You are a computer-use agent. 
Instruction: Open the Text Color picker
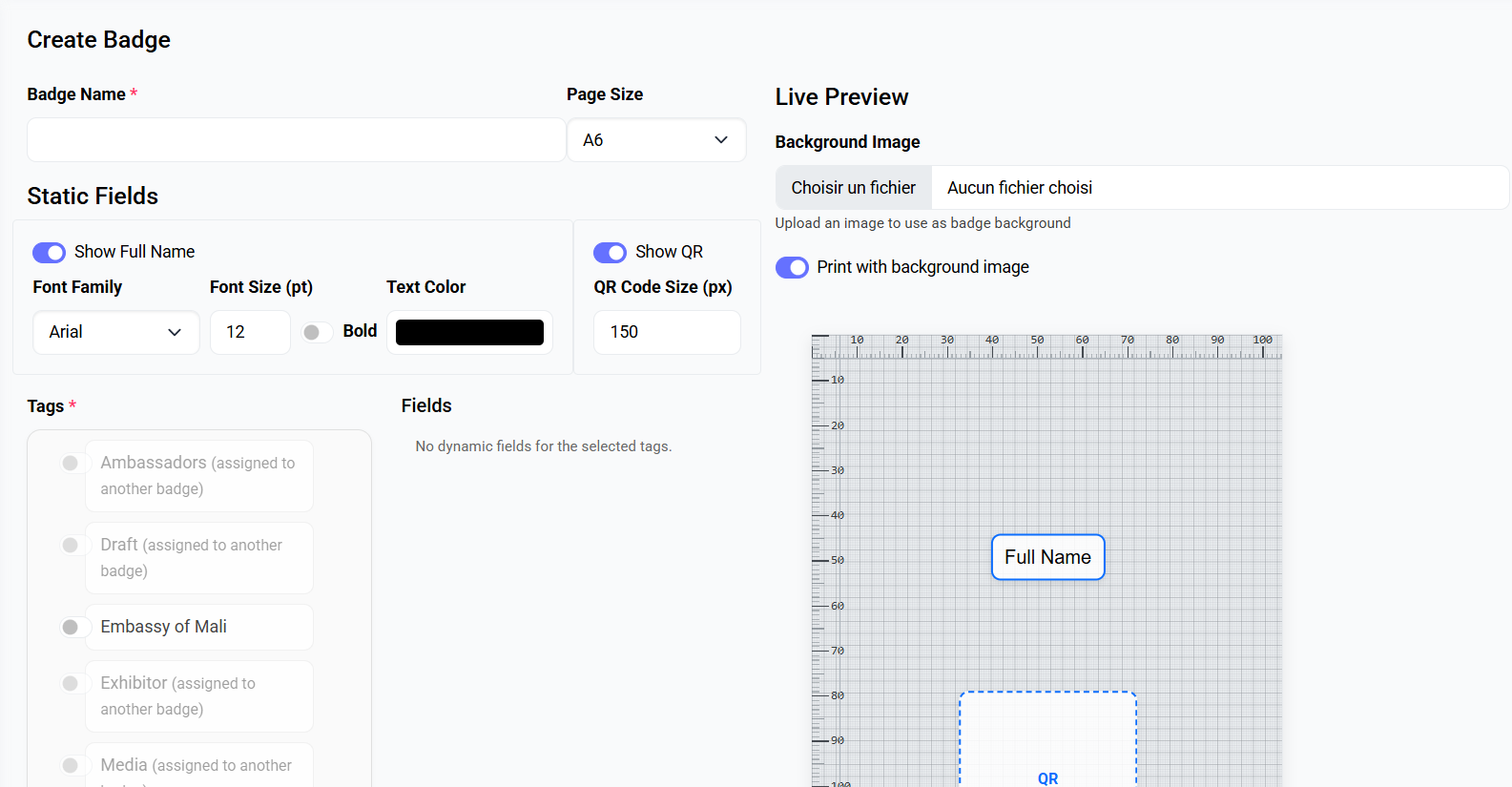coord(469,331)
